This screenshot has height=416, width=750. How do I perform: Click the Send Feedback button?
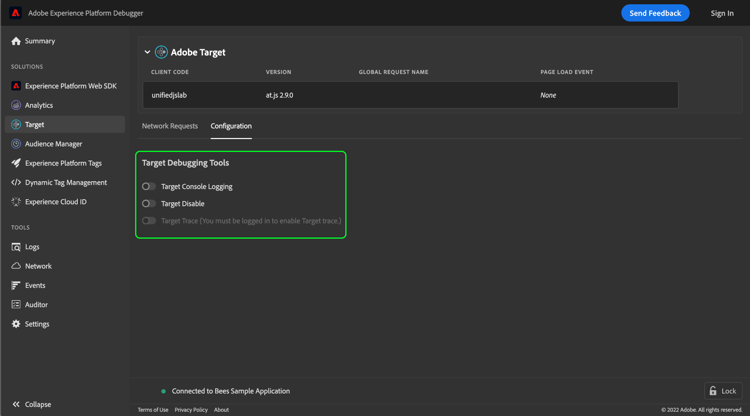pyautogui.click(x=655, y=13)
